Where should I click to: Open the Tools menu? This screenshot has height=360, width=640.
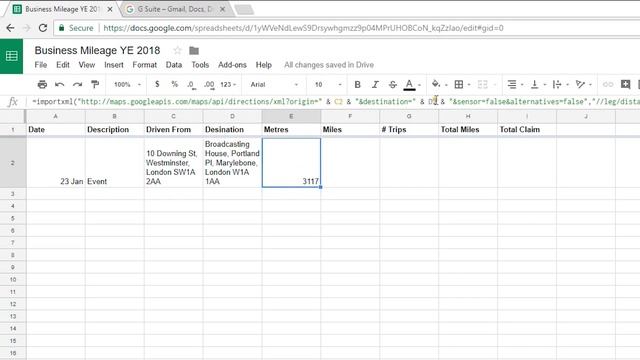200,65
